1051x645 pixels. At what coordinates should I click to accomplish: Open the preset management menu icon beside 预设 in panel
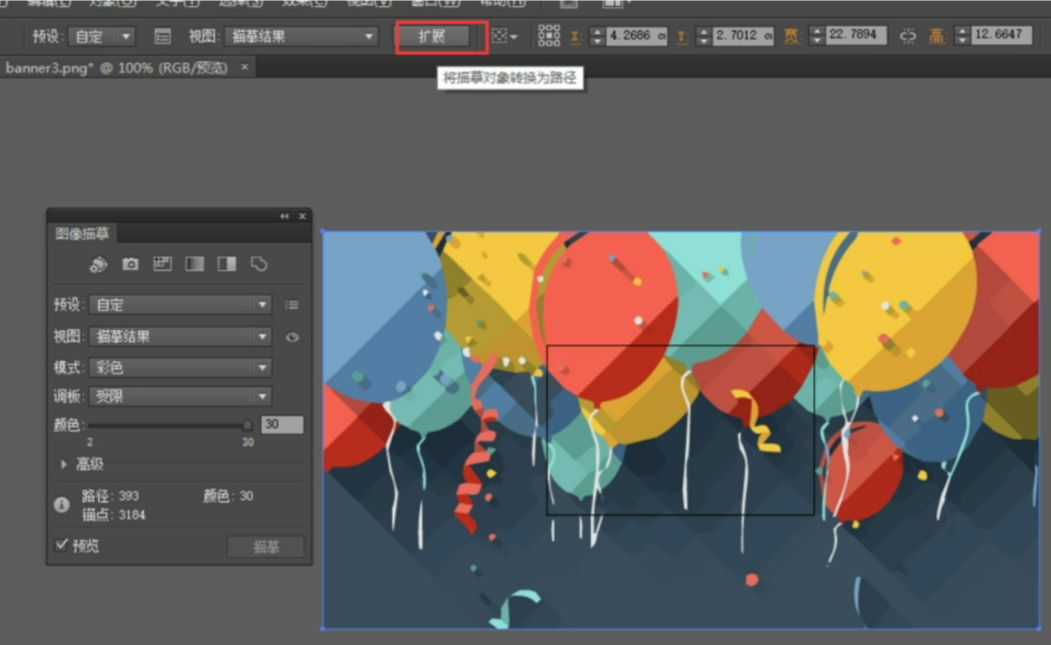point(292,305)
